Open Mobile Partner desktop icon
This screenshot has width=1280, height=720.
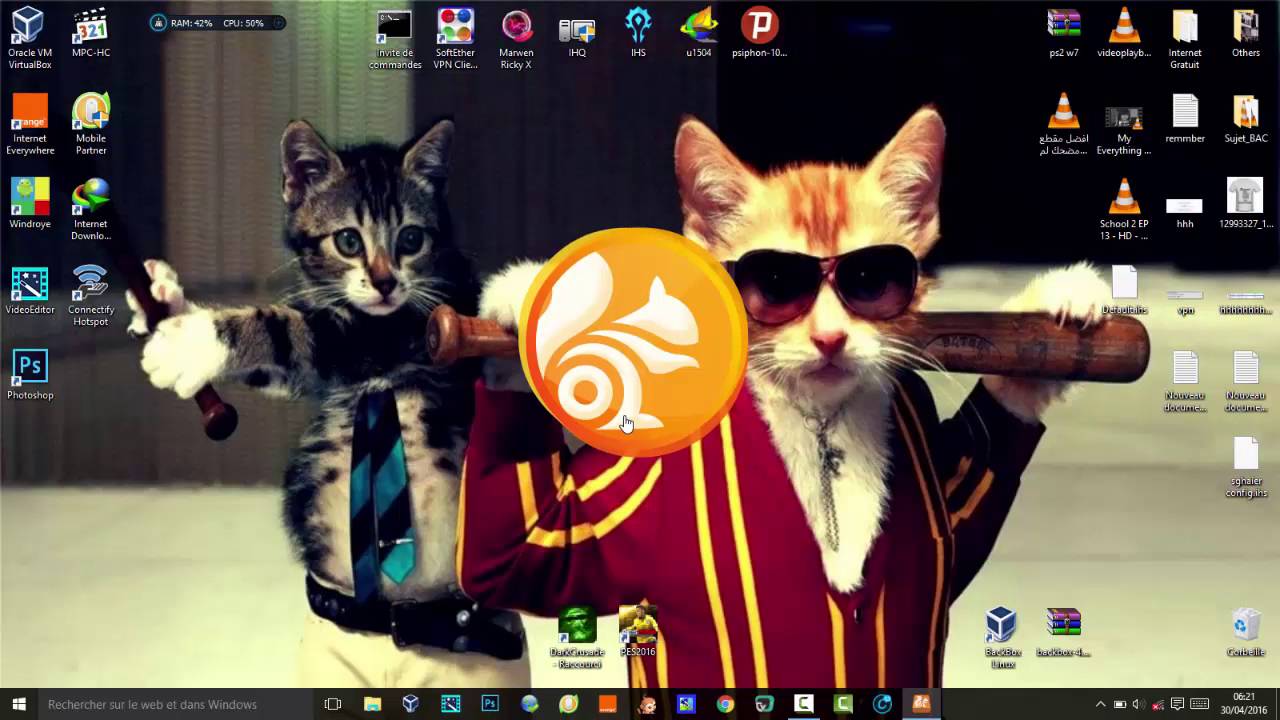(x=91, y=124)
